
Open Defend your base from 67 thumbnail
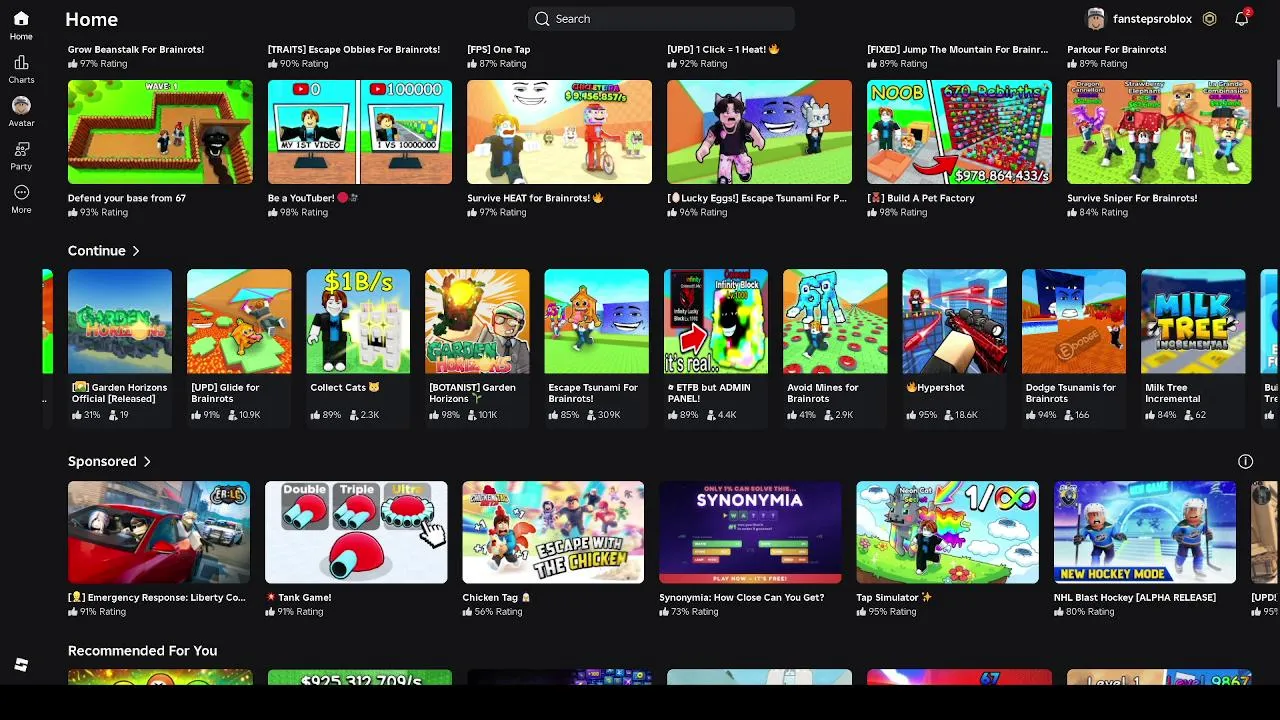[160, 132]
